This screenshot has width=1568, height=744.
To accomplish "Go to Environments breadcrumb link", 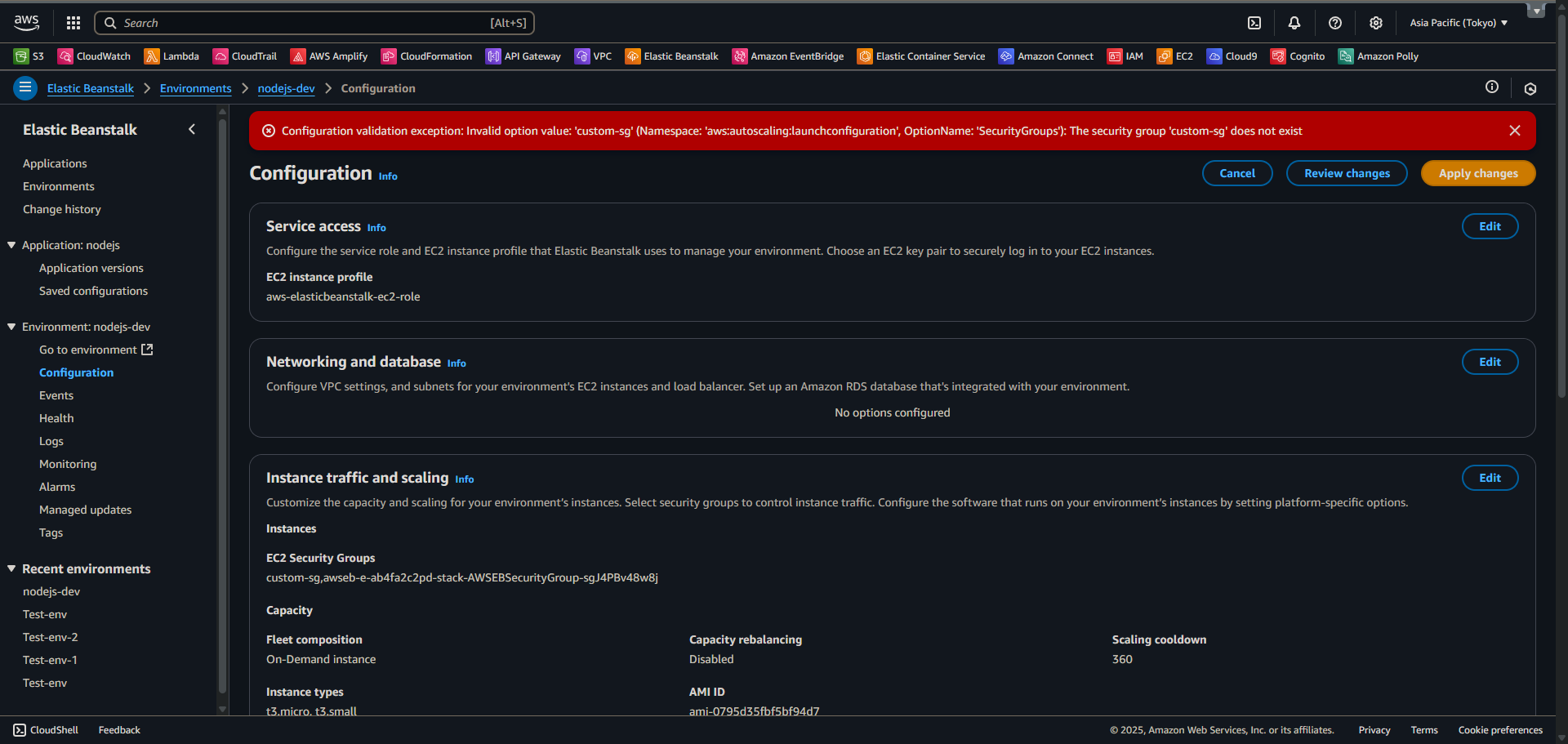I will click(196, 88).
